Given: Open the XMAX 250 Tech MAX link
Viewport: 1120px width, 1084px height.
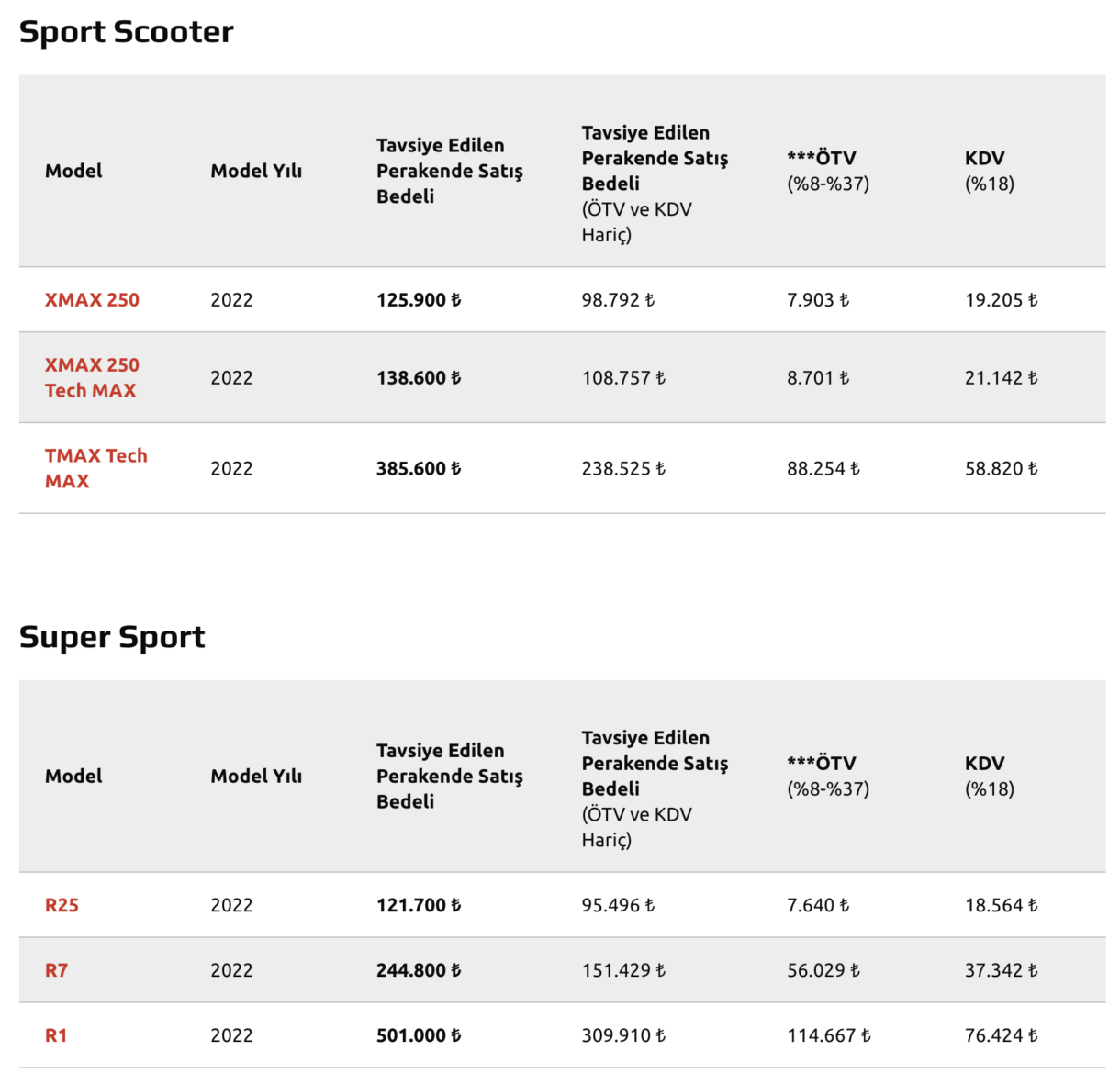Looking at the screenshot, I should coord(92,377).
